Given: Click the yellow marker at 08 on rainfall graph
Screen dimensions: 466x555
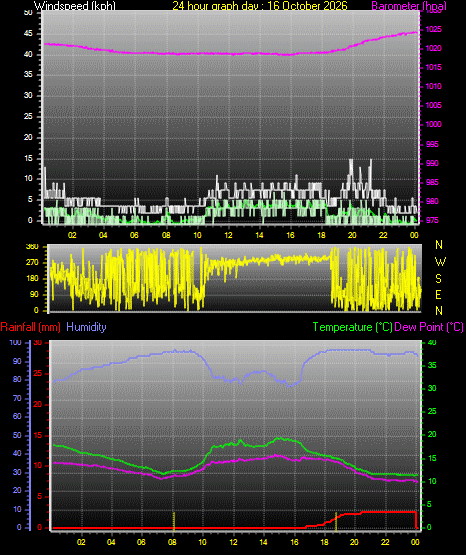Looking at the screenshot, I should tap(174, 521).
